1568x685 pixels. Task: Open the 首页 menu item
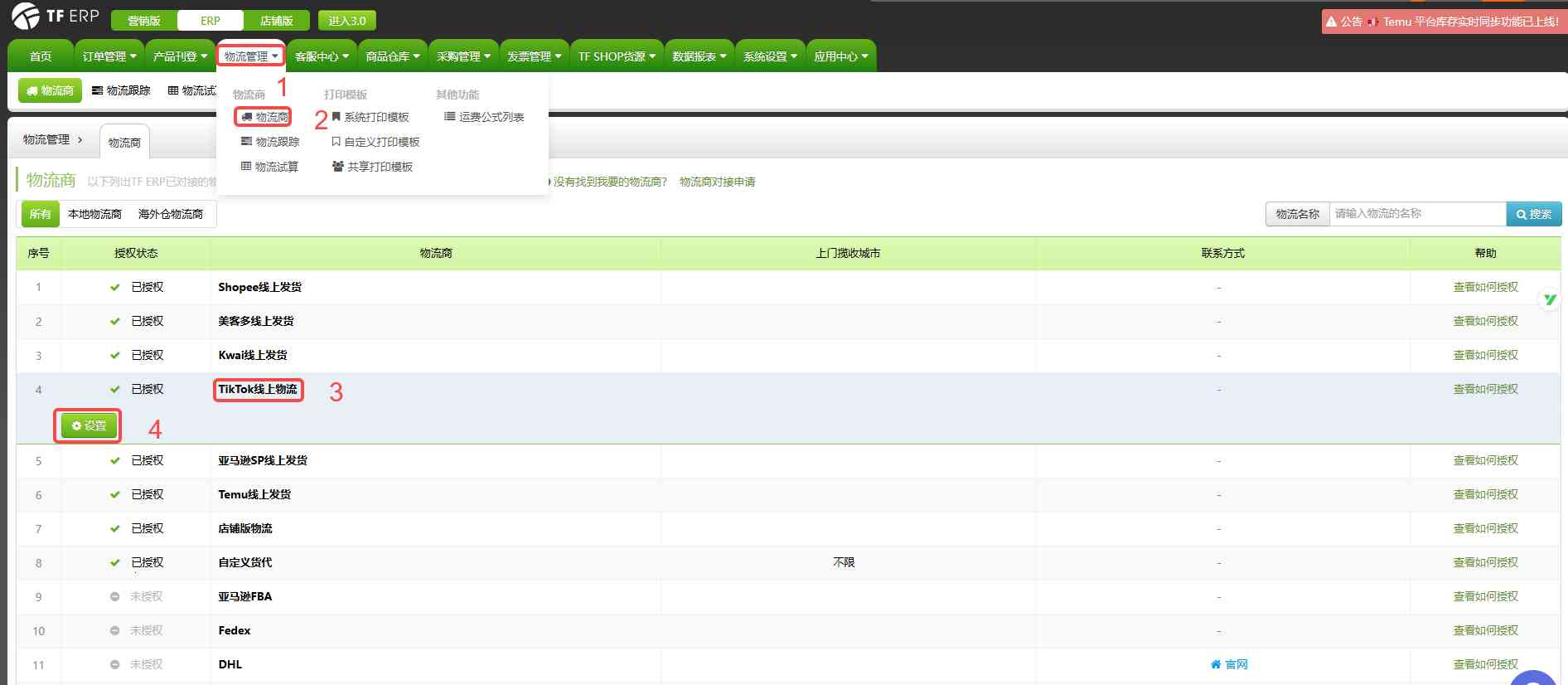(41, 56)
